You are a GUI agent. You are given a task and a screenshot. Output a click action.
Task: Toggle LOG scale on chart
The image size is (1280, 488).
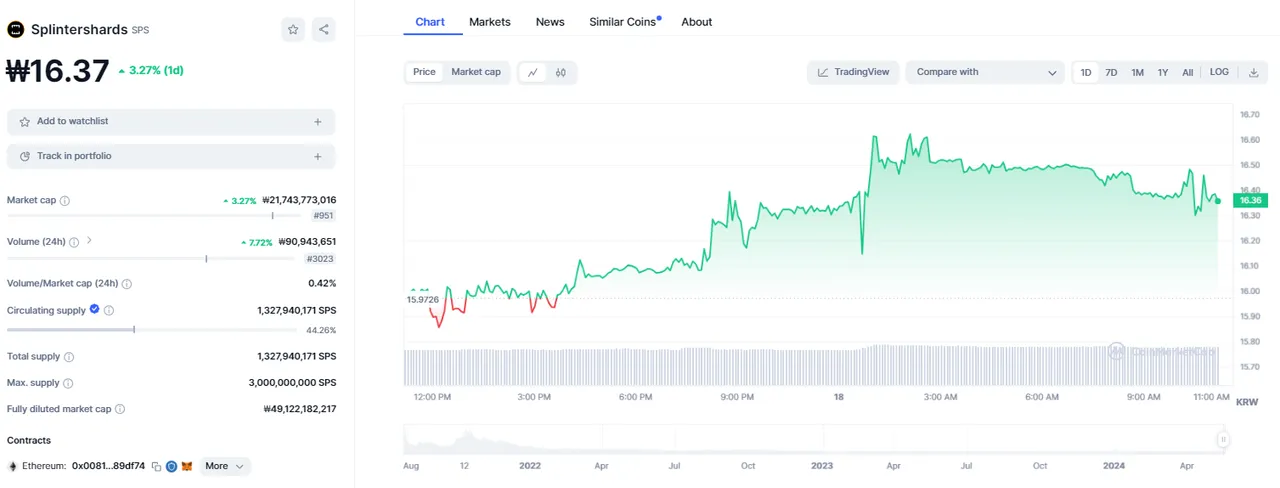[1219, 72]
